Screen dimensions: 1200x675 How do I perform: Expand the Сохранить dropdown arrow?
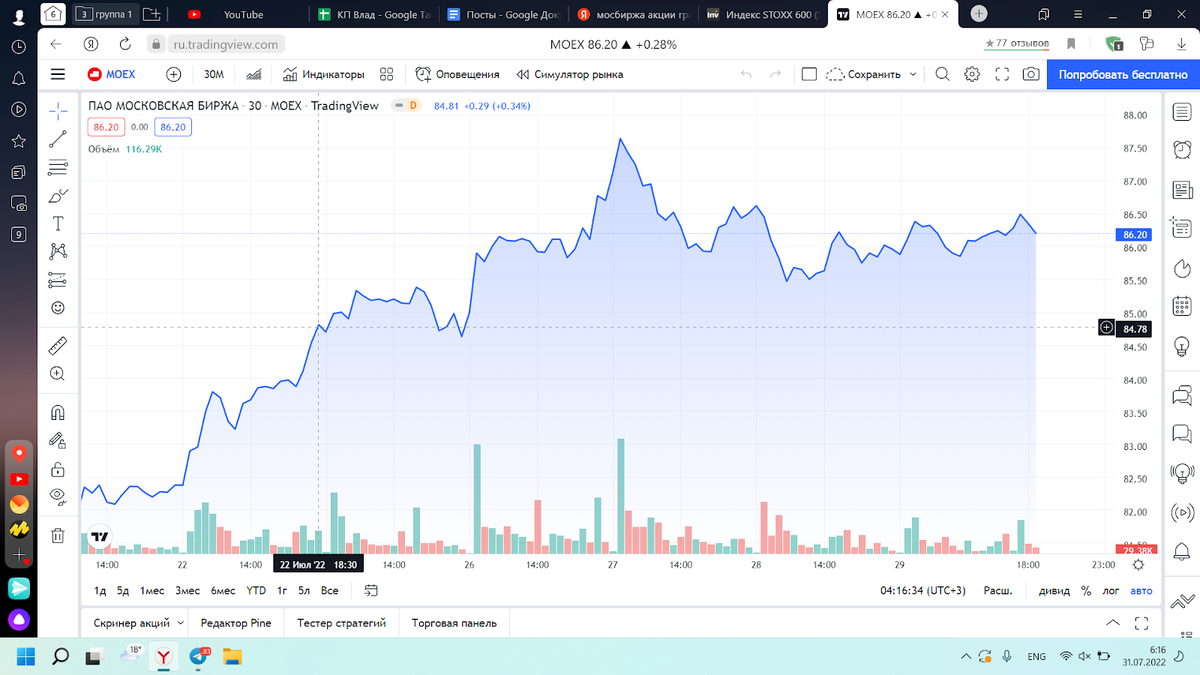point(912,74)
